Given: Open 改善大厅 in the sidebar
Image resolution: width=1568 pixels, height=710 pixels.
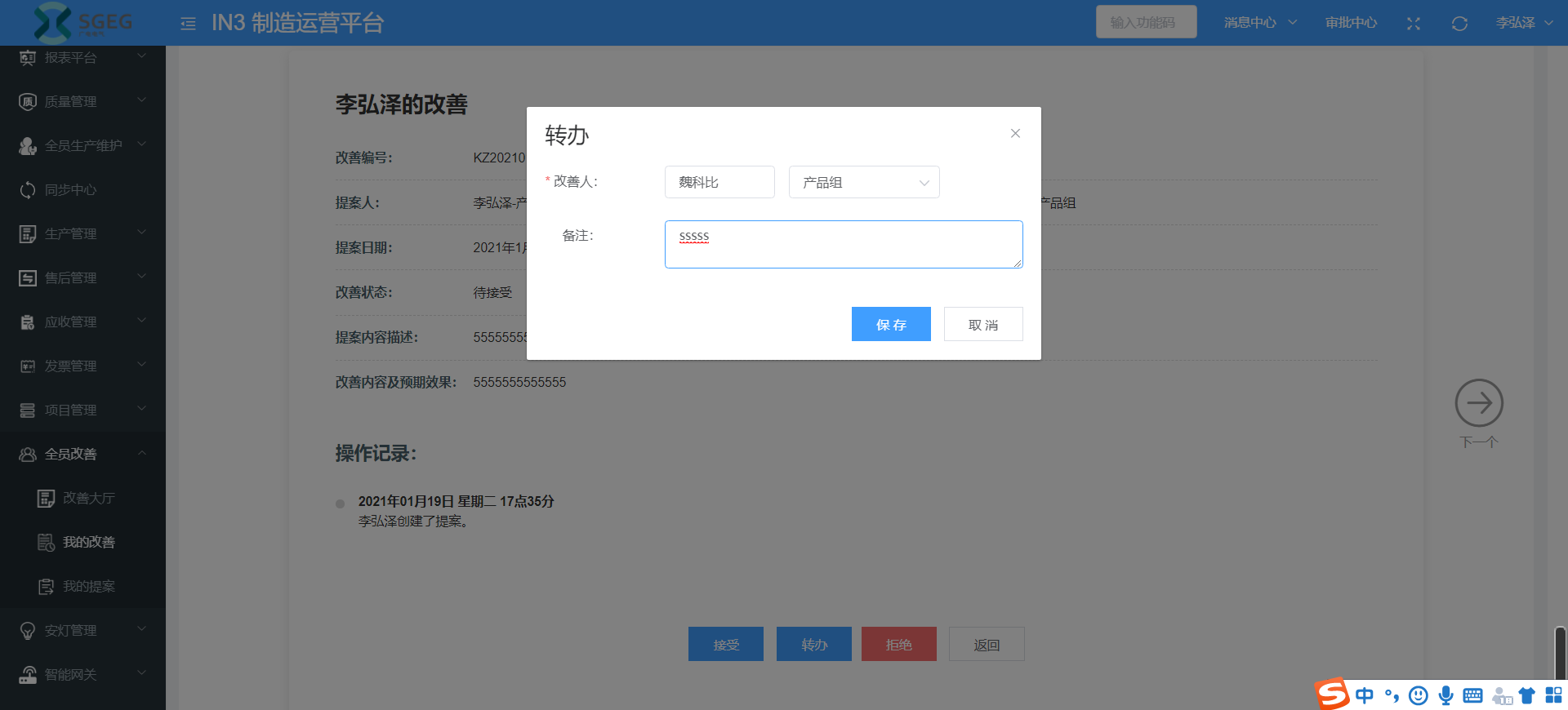Looking at the screenshot, I should pos(88,498).
